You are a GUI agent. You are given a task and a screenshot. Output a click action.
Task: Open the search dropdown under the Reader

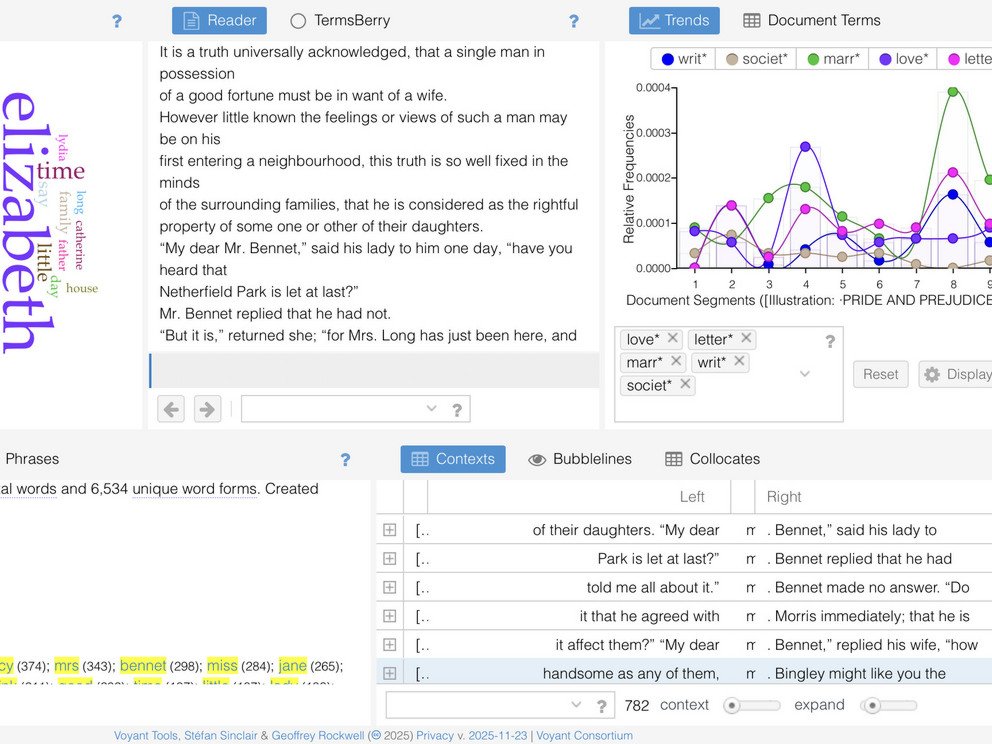tap(431, 408)
